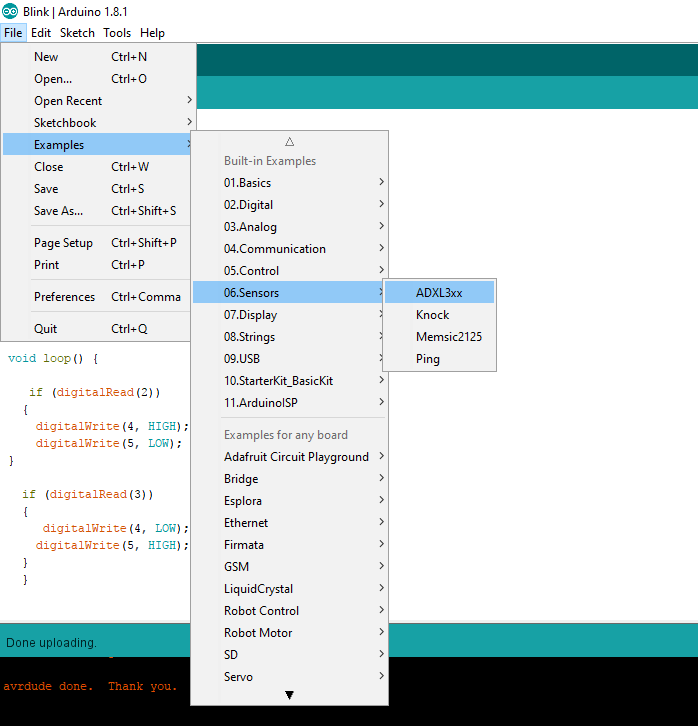The height and width of the screenshot is (726, 698).
Task: Click the Arduino logo in title bar
Action: (x=10, y=11)
